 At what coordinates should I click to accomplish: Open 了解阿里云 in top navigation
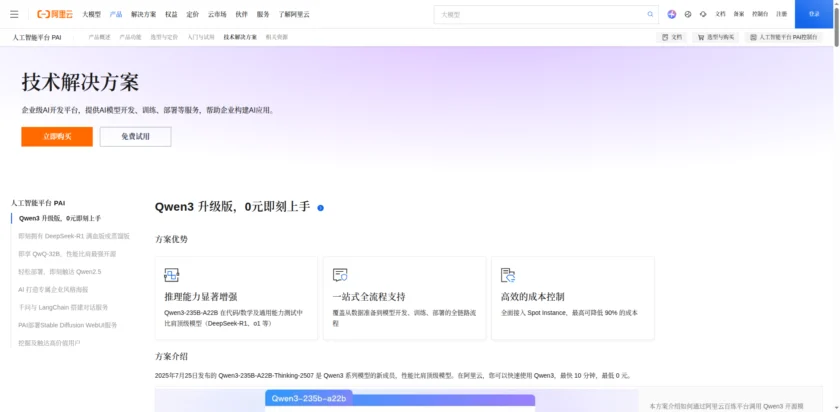tap(294, 14)
